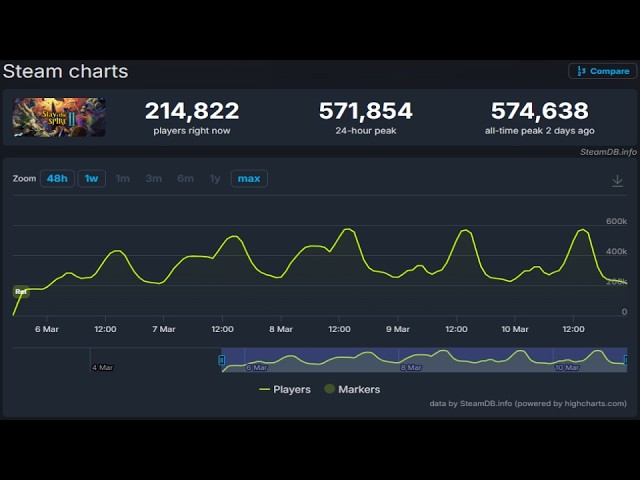Click the 4 Mar area in navigator
The height and width of the screenshot is (480, 640).
tap(102, 367)
